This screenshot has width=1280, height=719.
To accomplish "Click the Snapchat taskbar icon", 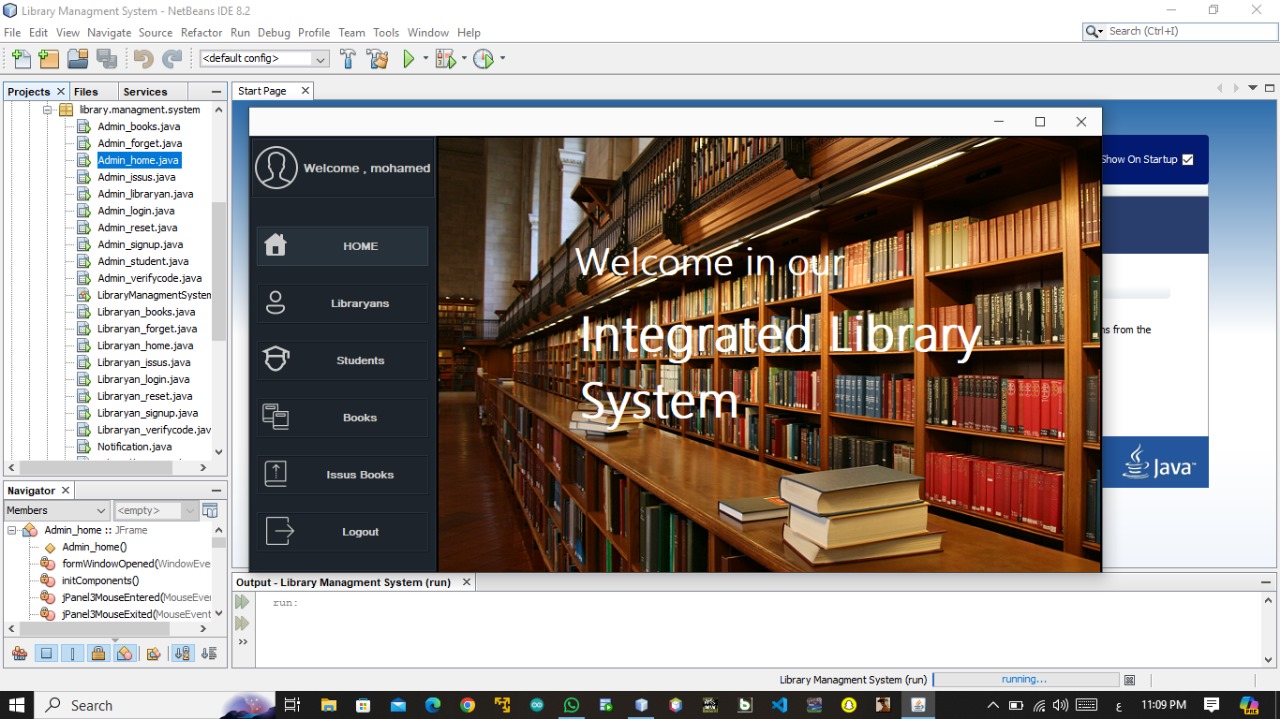I will point(849,705).
